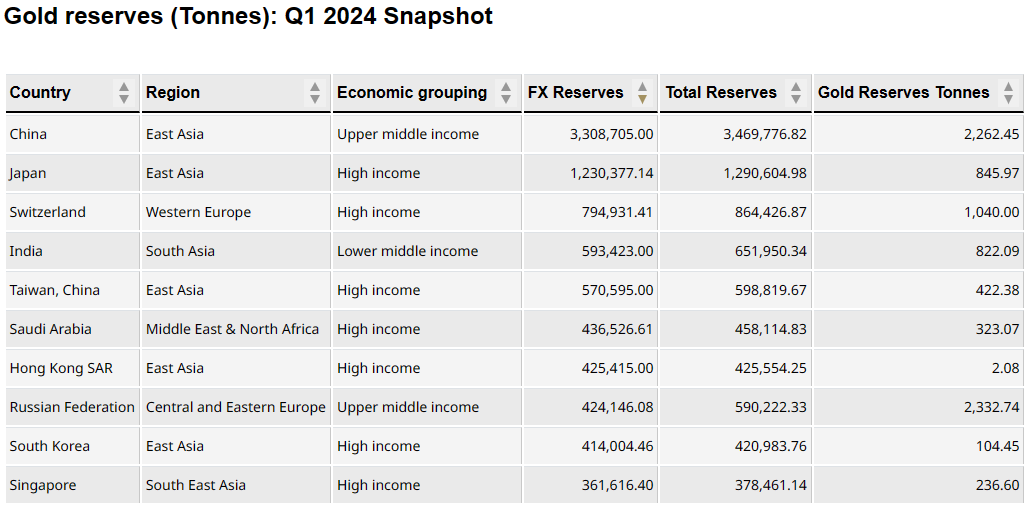The image size is (1026, 506).
Task: Select the Middle East & North Africa cell
Action: pos(232,329)
